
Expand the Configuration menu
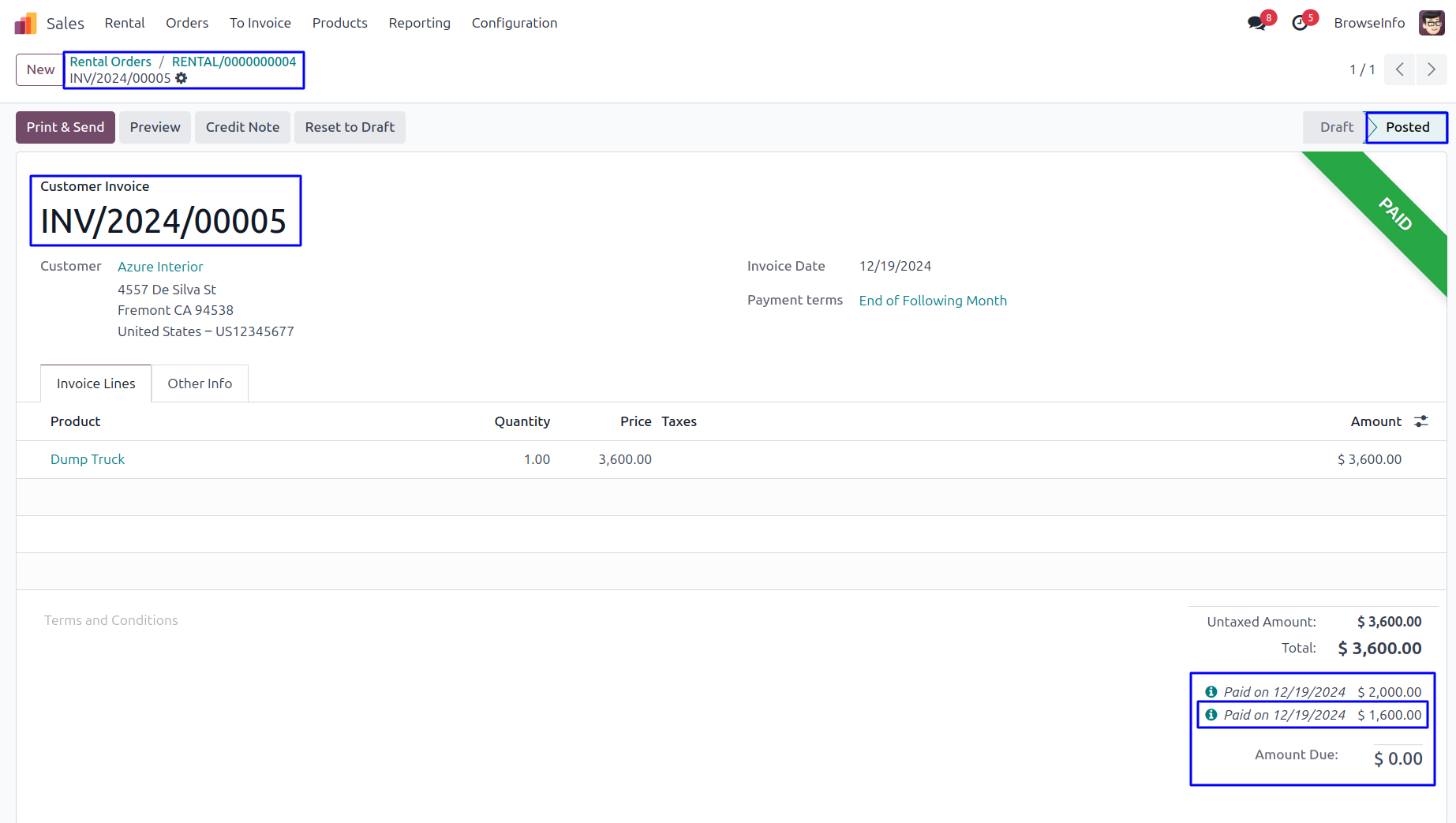(x=514, y=23)
